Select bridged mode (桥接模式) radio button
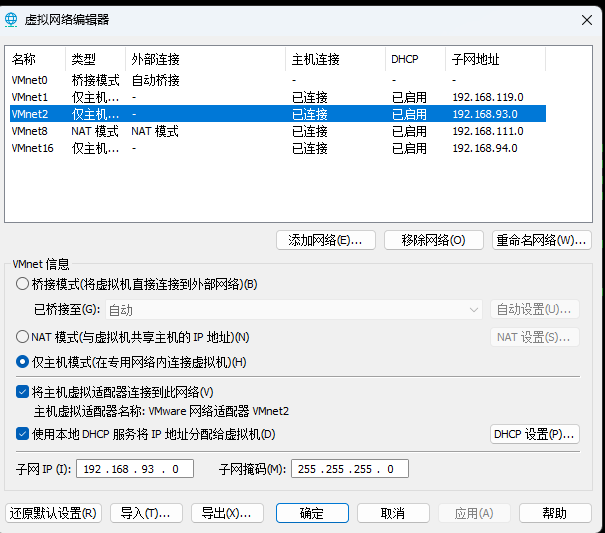Image resolution: width=605 pixels, height=533 pixels. [x=23, y=284]
